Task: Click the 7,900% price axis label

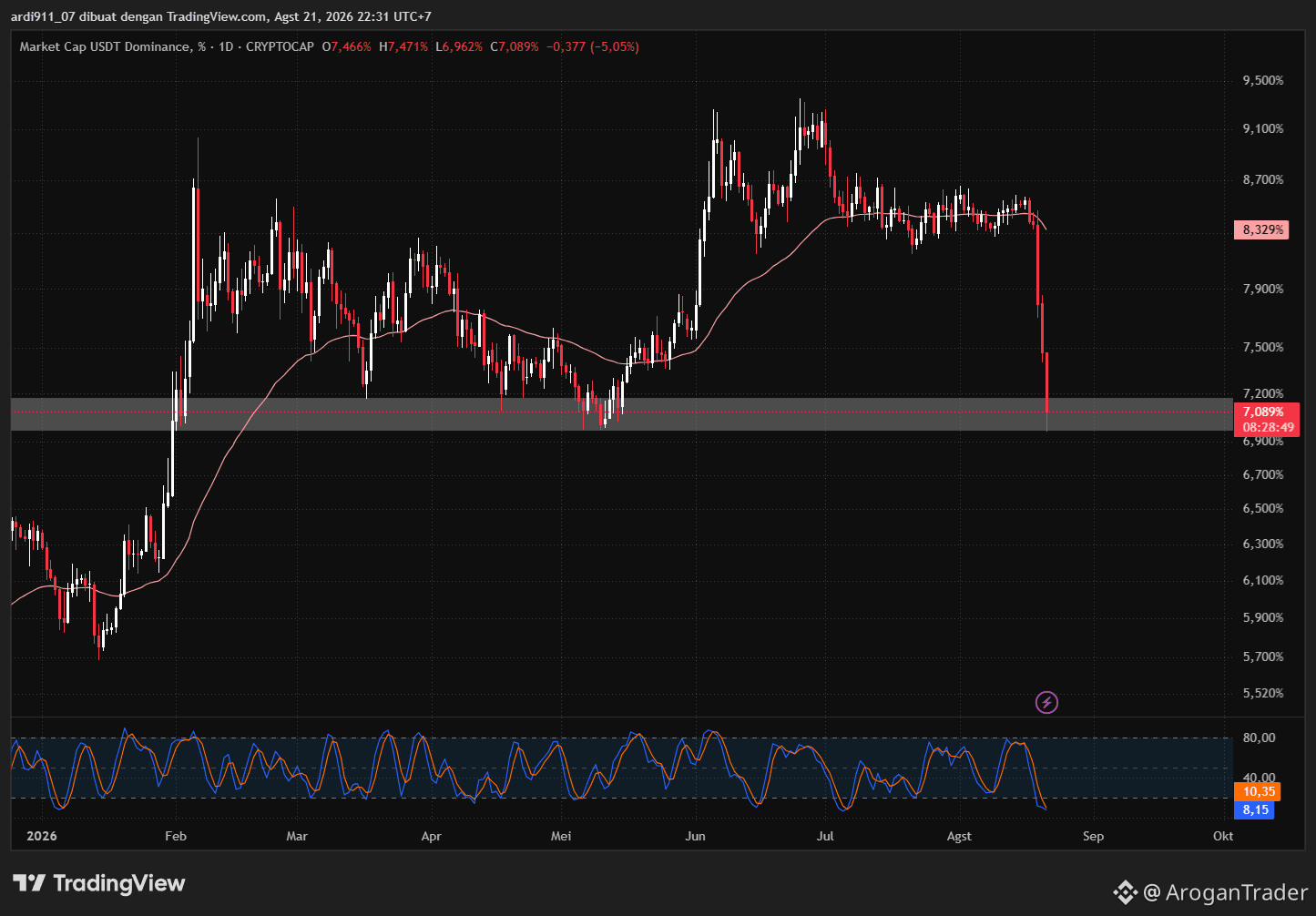Action: (x=1263, y=289)
